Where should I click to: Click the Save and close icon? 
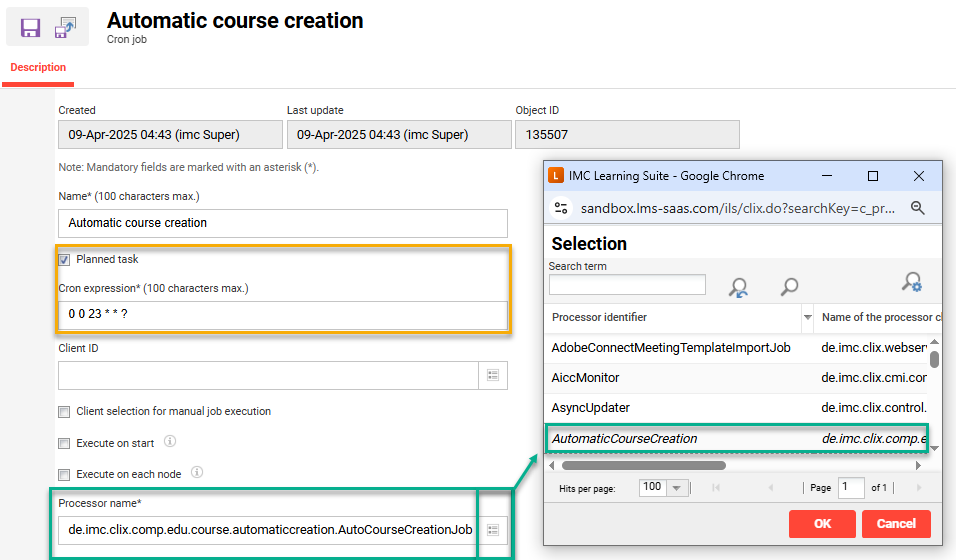tap(66, 28)
